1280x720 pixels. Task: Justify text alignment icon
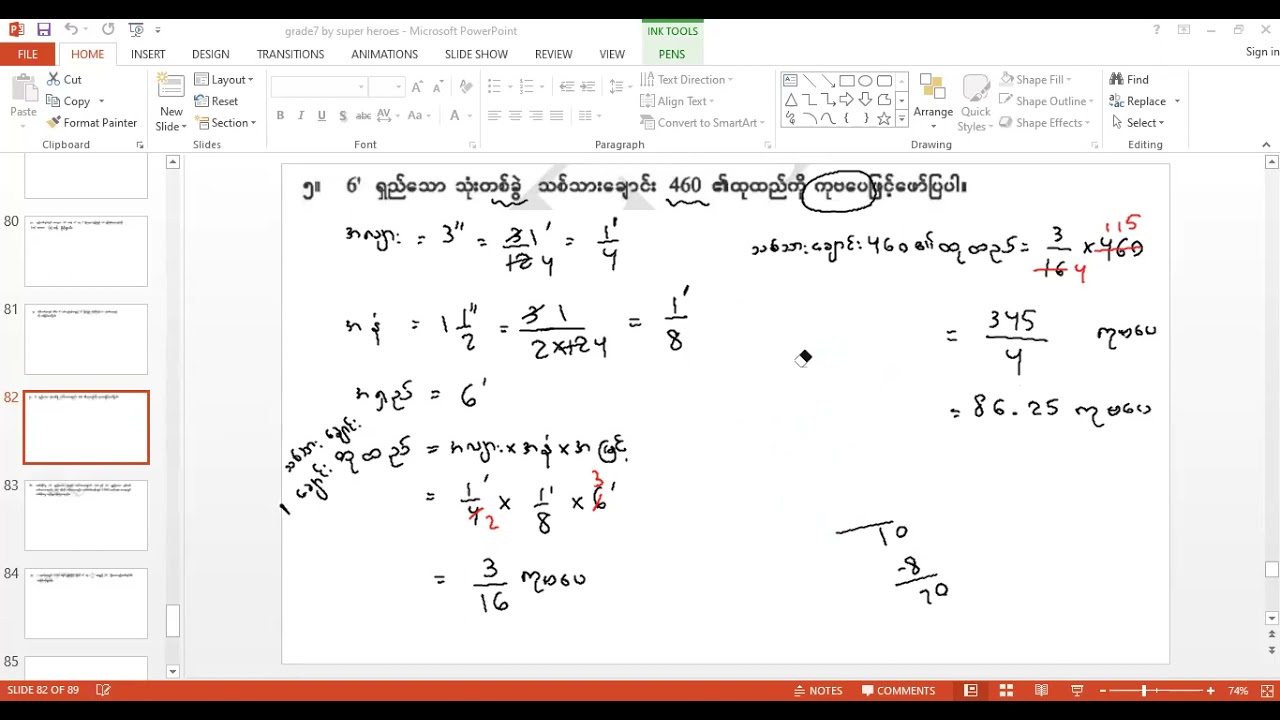(x=557, y=116)
